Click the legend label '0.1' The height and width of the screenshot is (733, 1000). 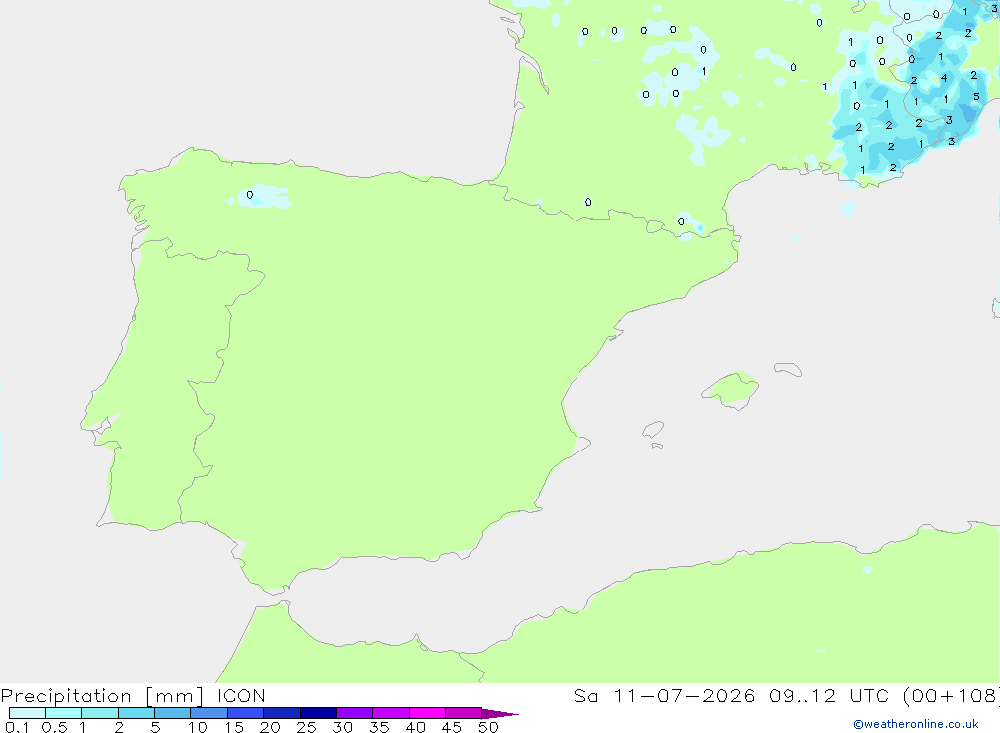pos(17,727)
